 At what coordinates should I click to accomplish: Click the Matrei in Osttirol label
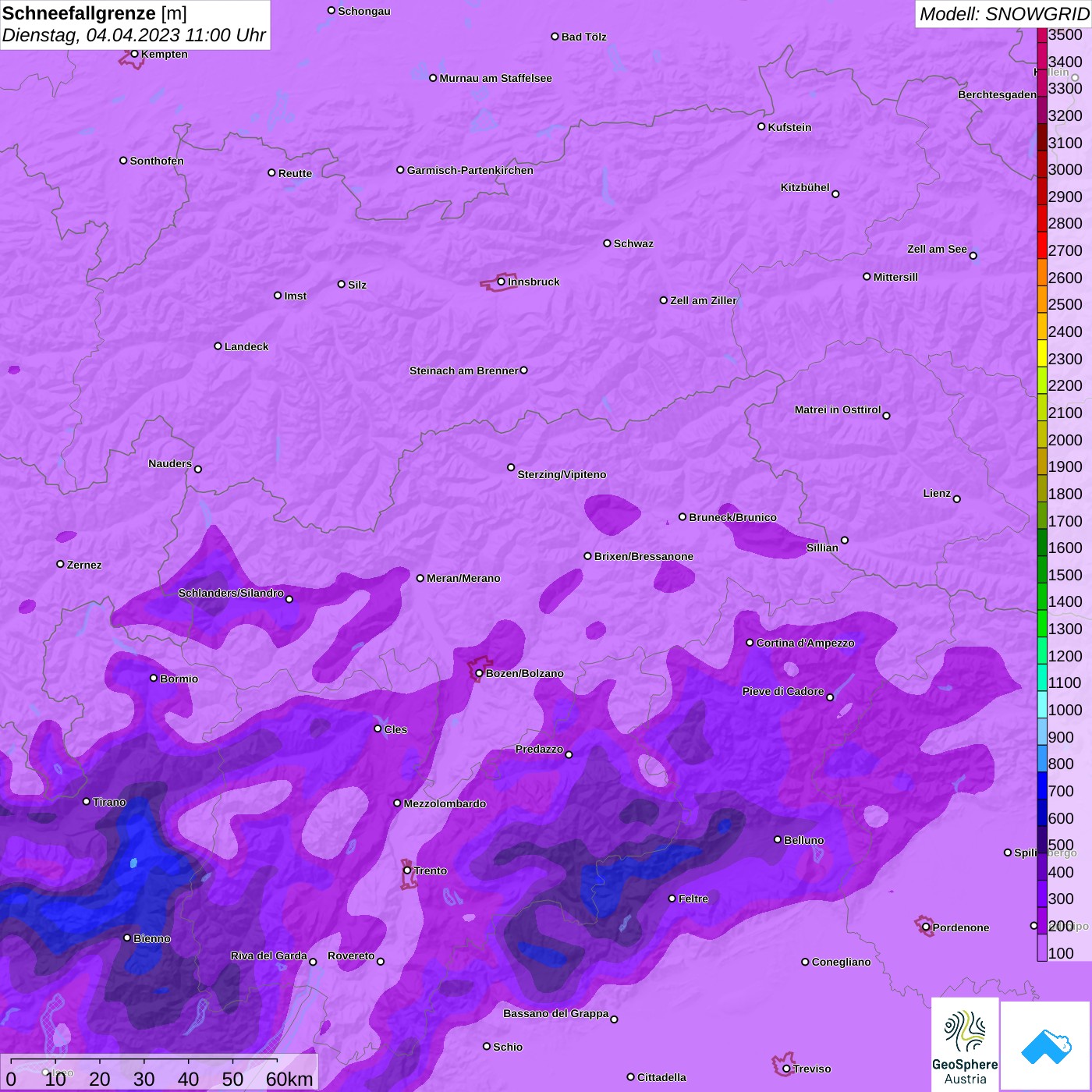point(838,409)
